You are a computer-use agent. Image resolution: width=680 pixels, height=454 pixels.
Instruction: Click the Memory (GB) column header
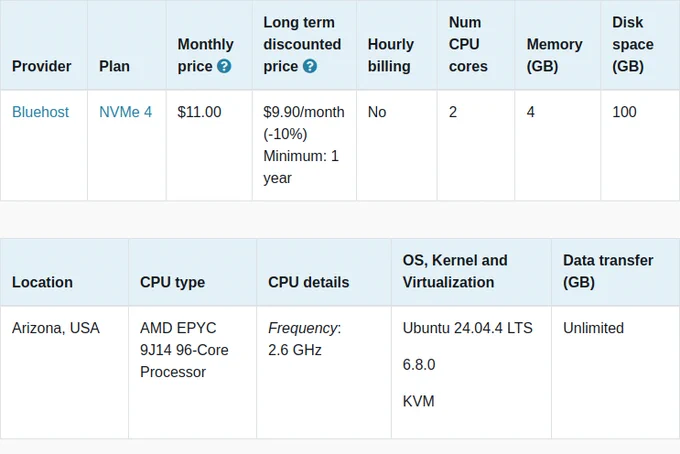(x=554, y=55)
